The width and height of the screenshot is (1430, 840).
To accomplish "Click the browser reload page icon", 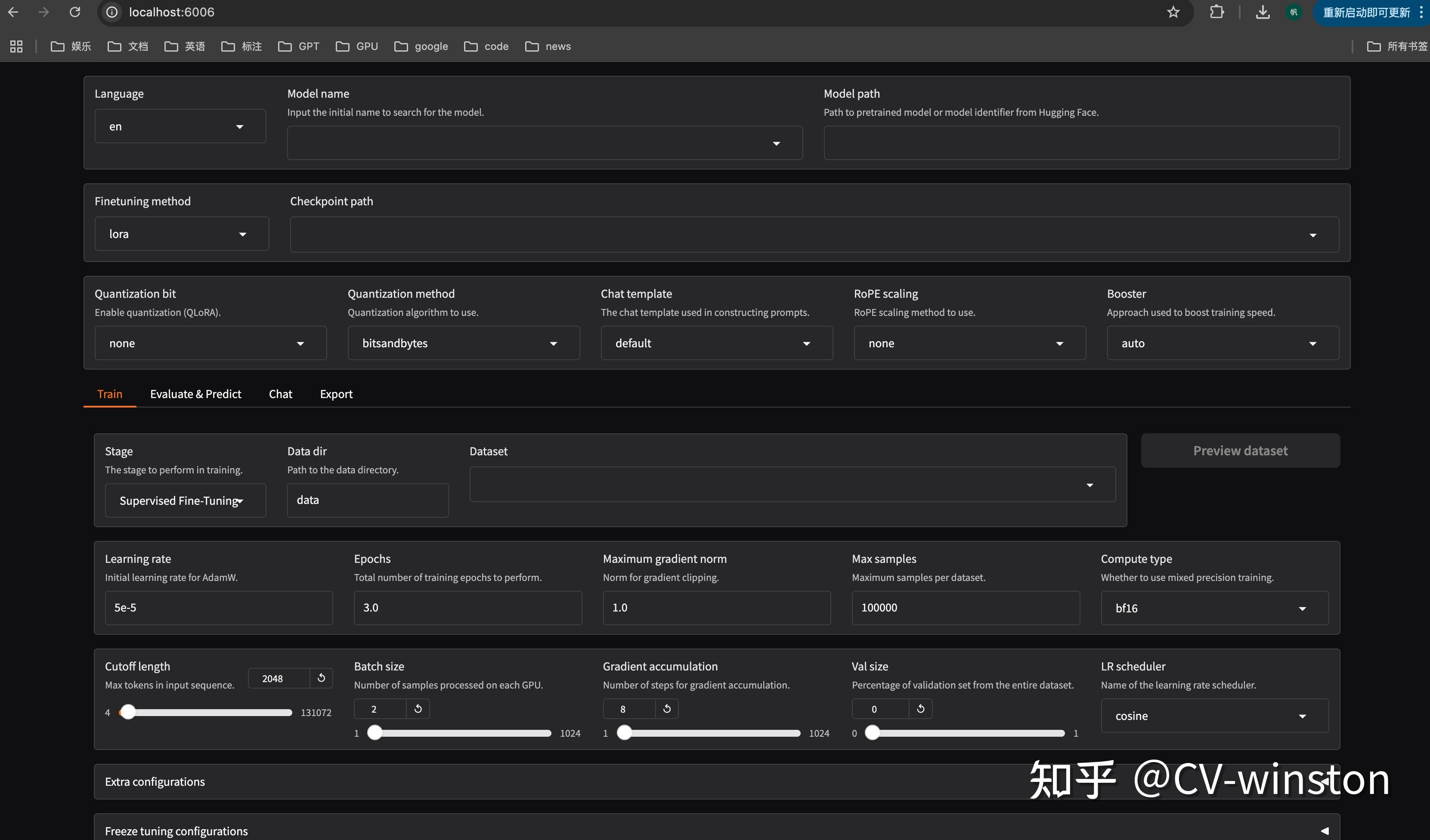I will tap(75, 12).
